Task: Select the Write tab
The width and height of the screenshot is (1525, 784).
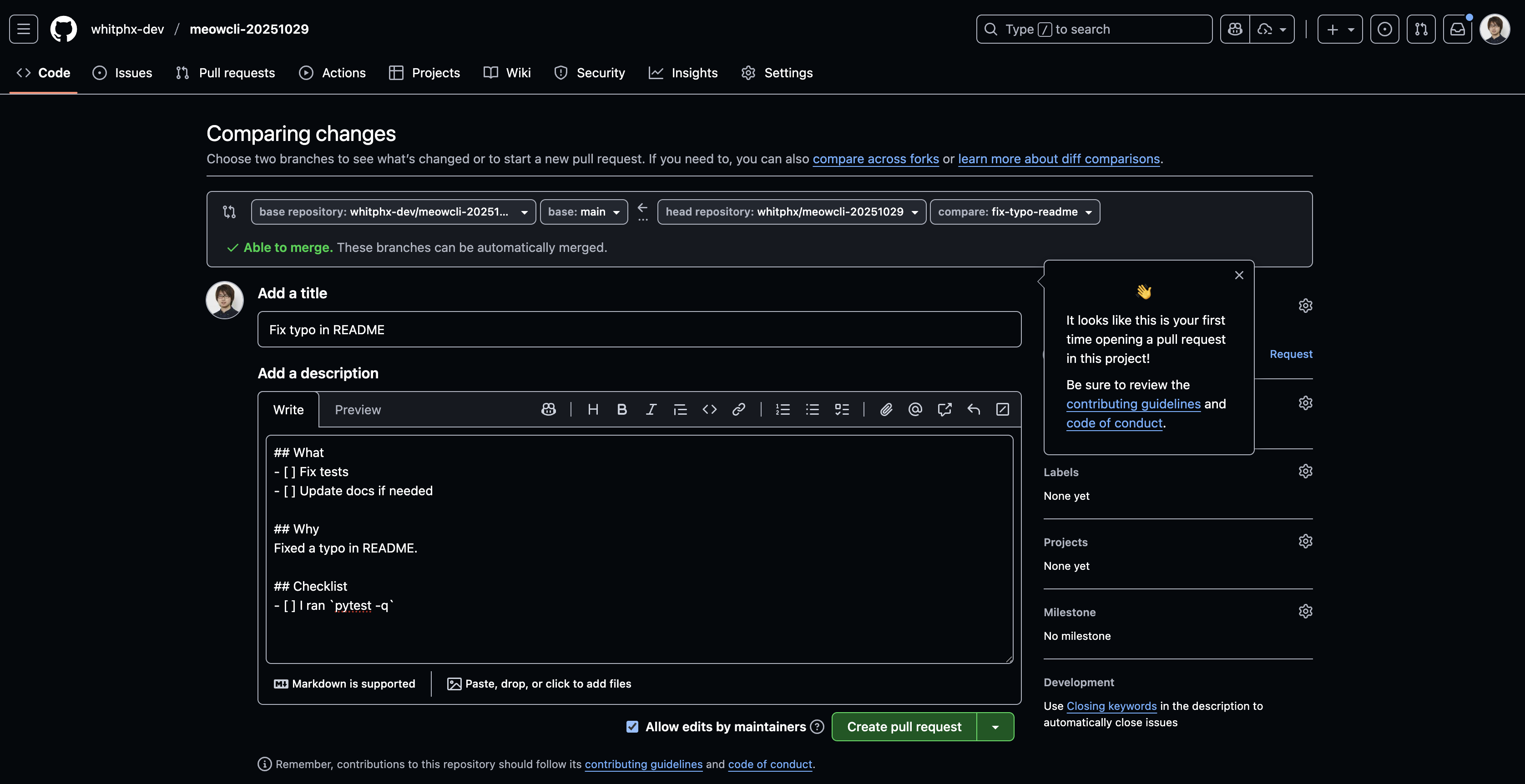Action: (x=288, y=409)
